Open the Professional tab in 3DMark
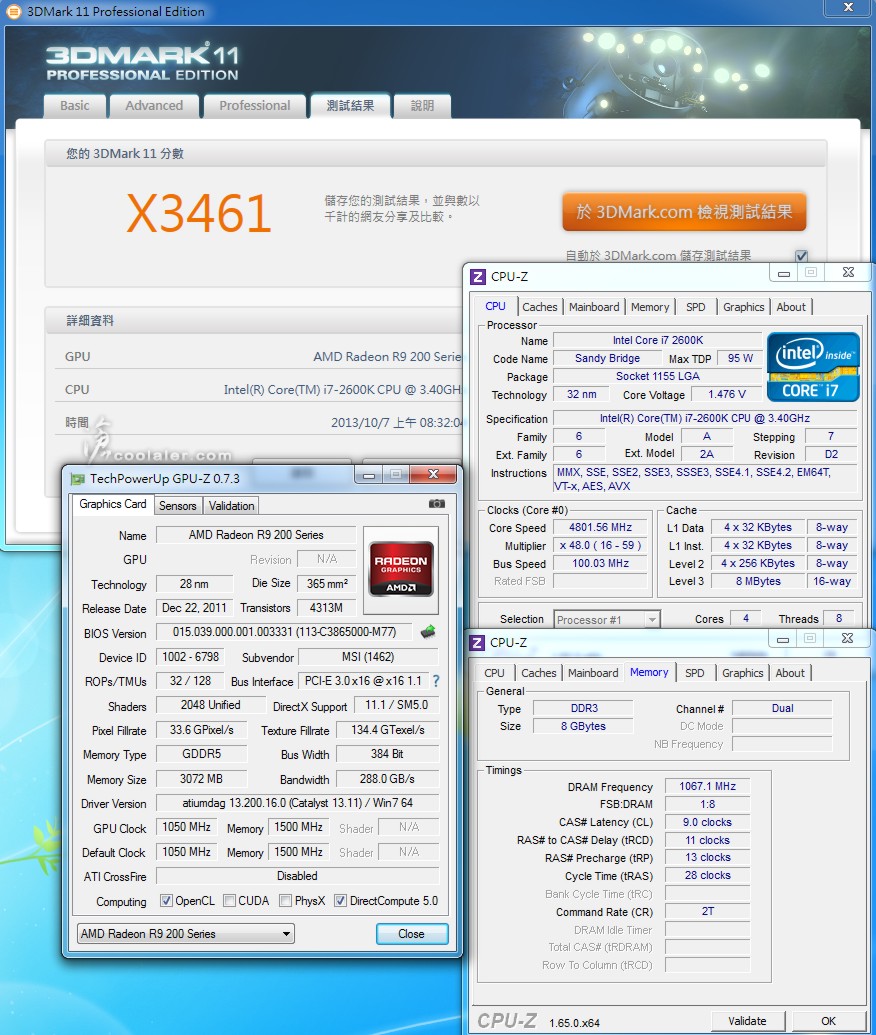Image resolution: width=876 pixels, height=1035 pixels. (255, 106)
